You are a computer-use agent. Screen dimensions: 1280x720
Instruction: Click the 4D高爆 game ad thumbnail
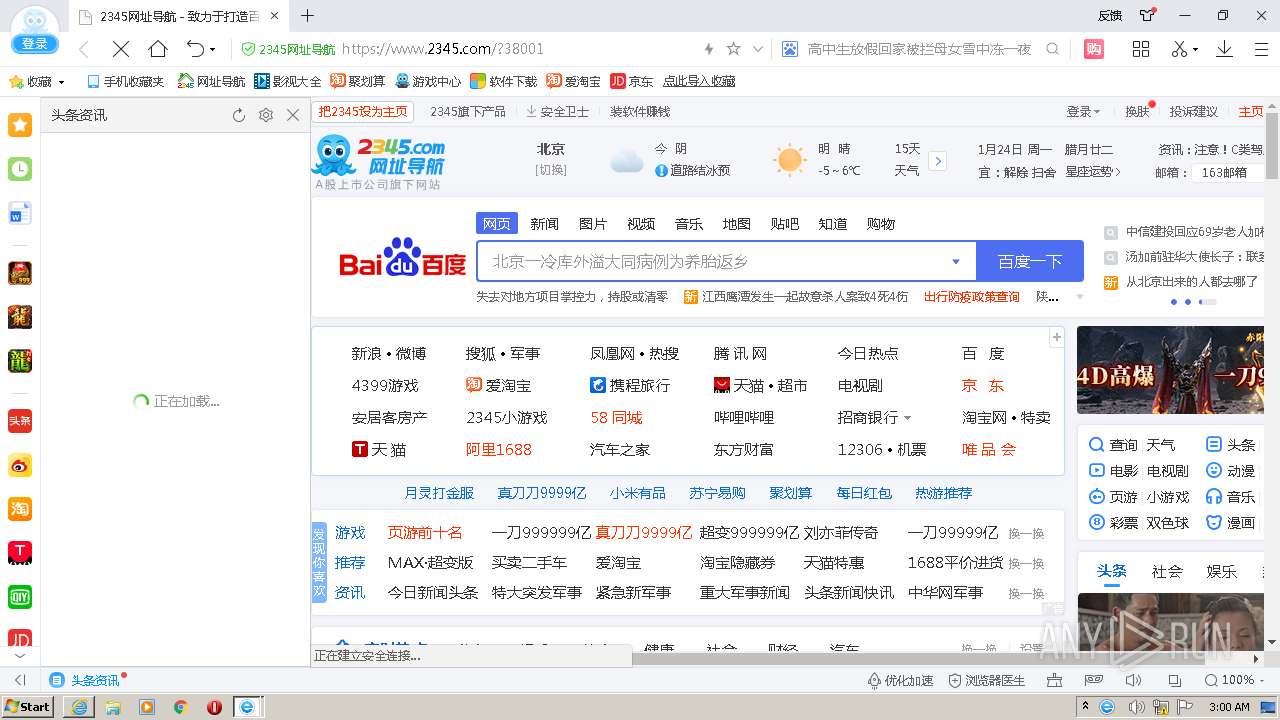1170,370
